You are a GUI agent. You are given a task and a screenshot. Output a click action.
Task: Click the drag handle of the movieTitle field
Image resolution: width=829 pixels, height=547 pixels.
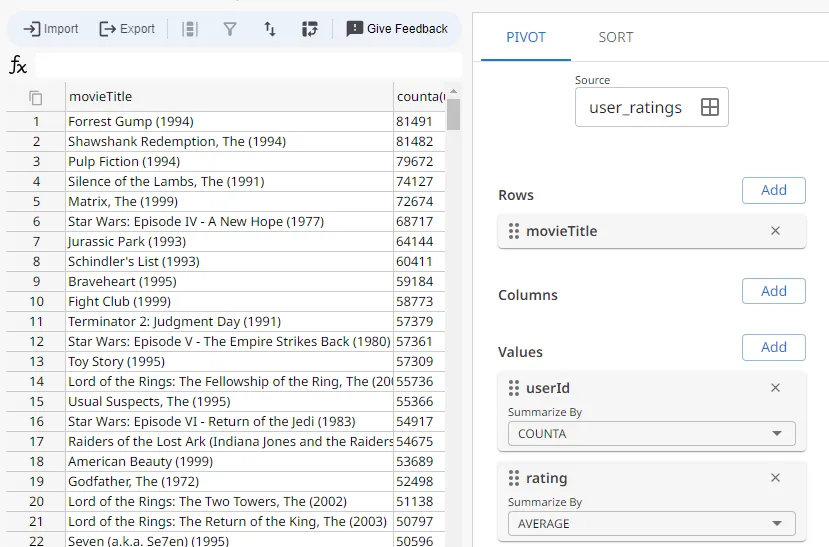click(x=513, y=231)
